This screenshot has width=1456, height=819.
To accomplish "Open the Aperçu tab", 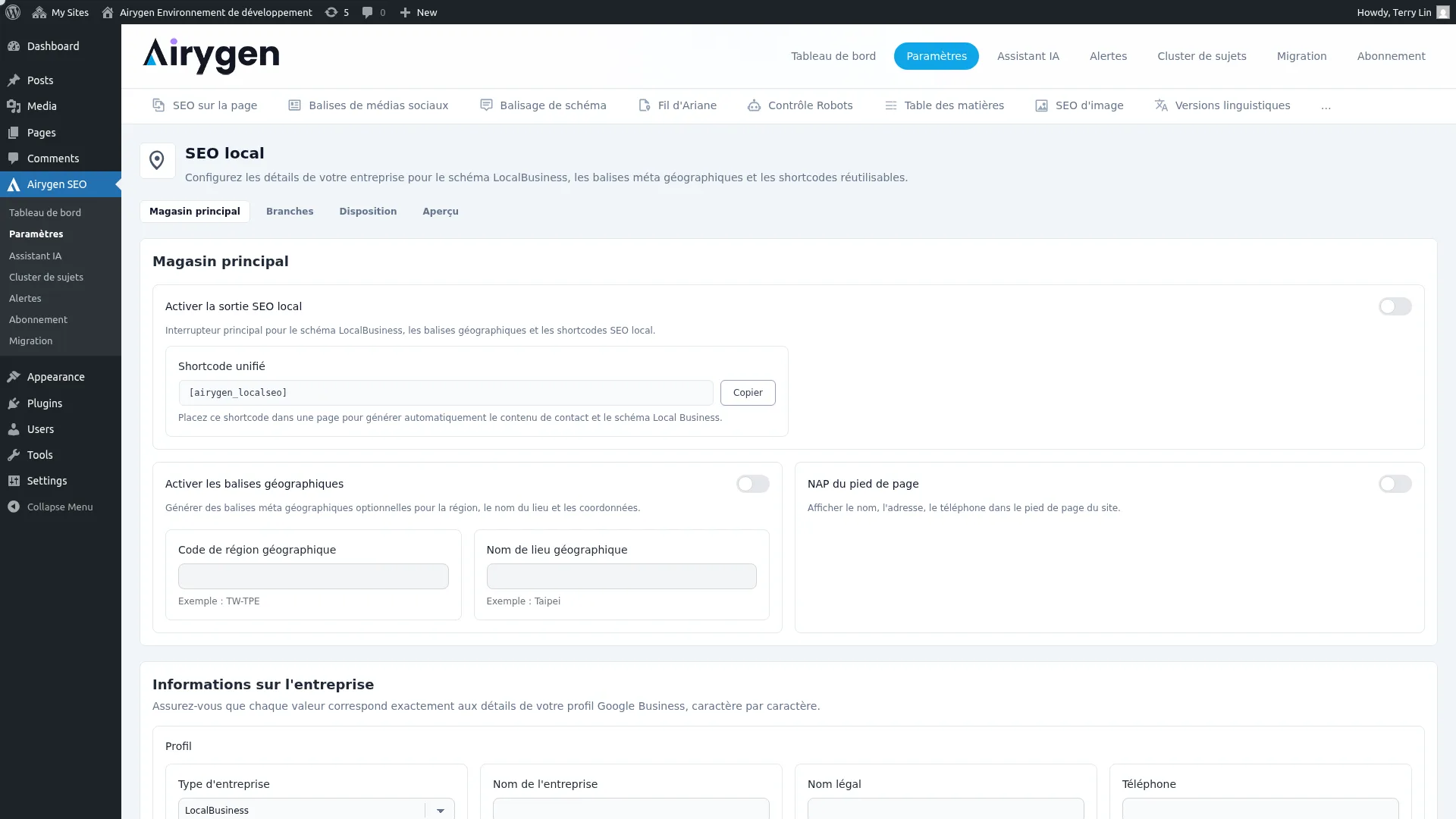I will coord(441,212).
